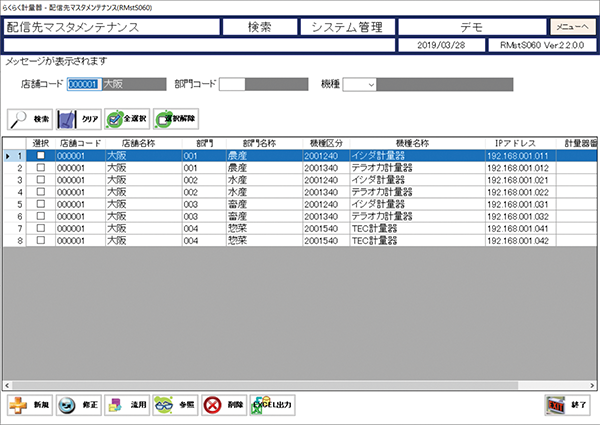Click the 削除 delete button
Viewport: 600px width, 425px height.
(x=225, y=405)
